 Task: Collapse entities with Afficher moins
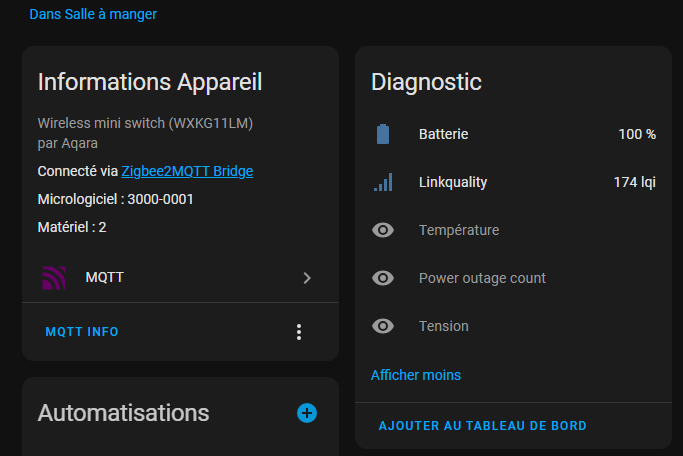[416, 375]
